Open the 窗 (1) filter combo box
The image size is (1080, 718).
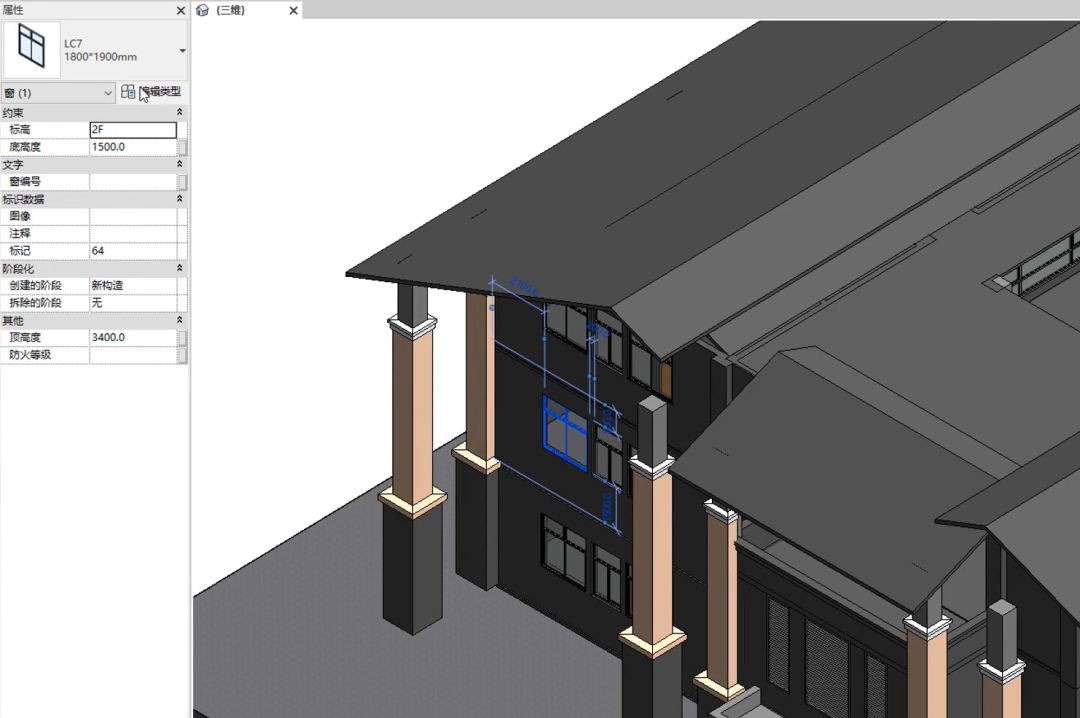point(58,93)
